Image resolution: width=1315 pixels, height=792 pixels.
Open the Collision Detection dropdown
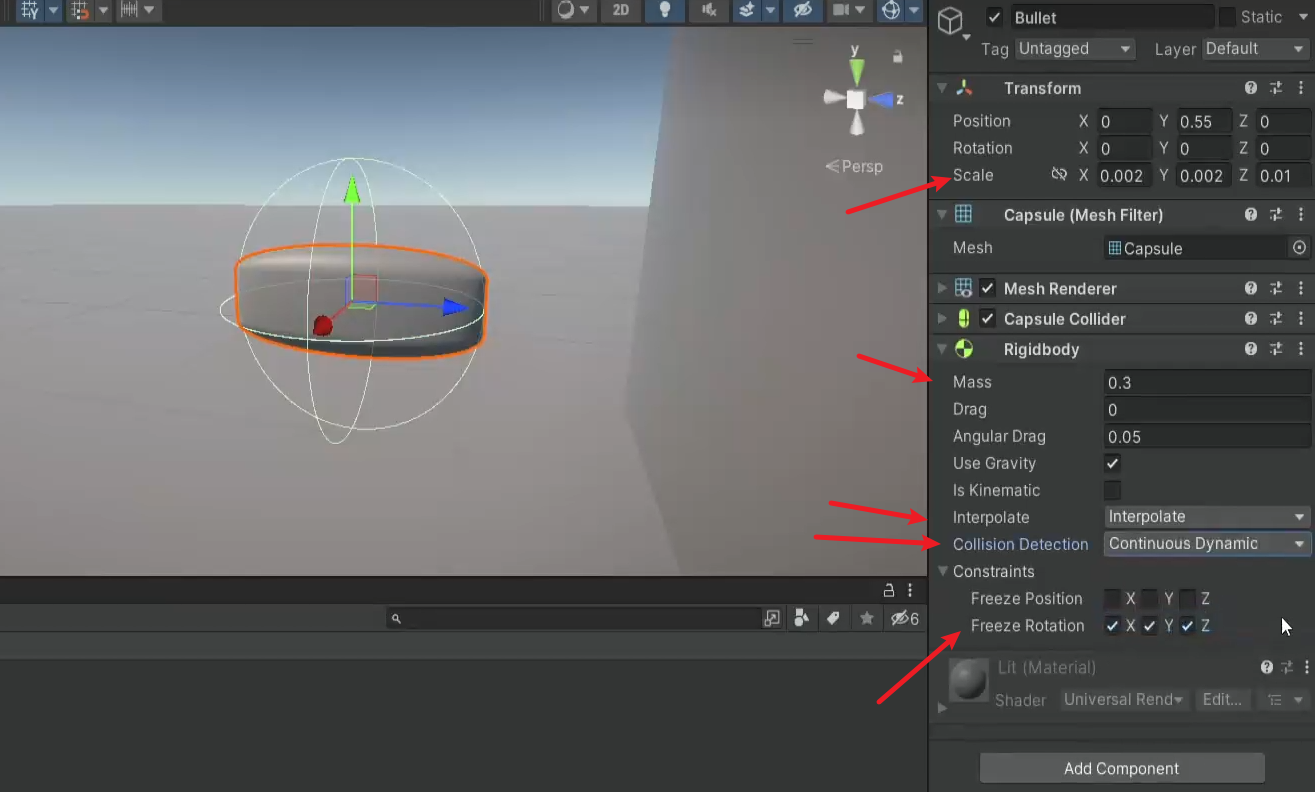[1205, 543]
